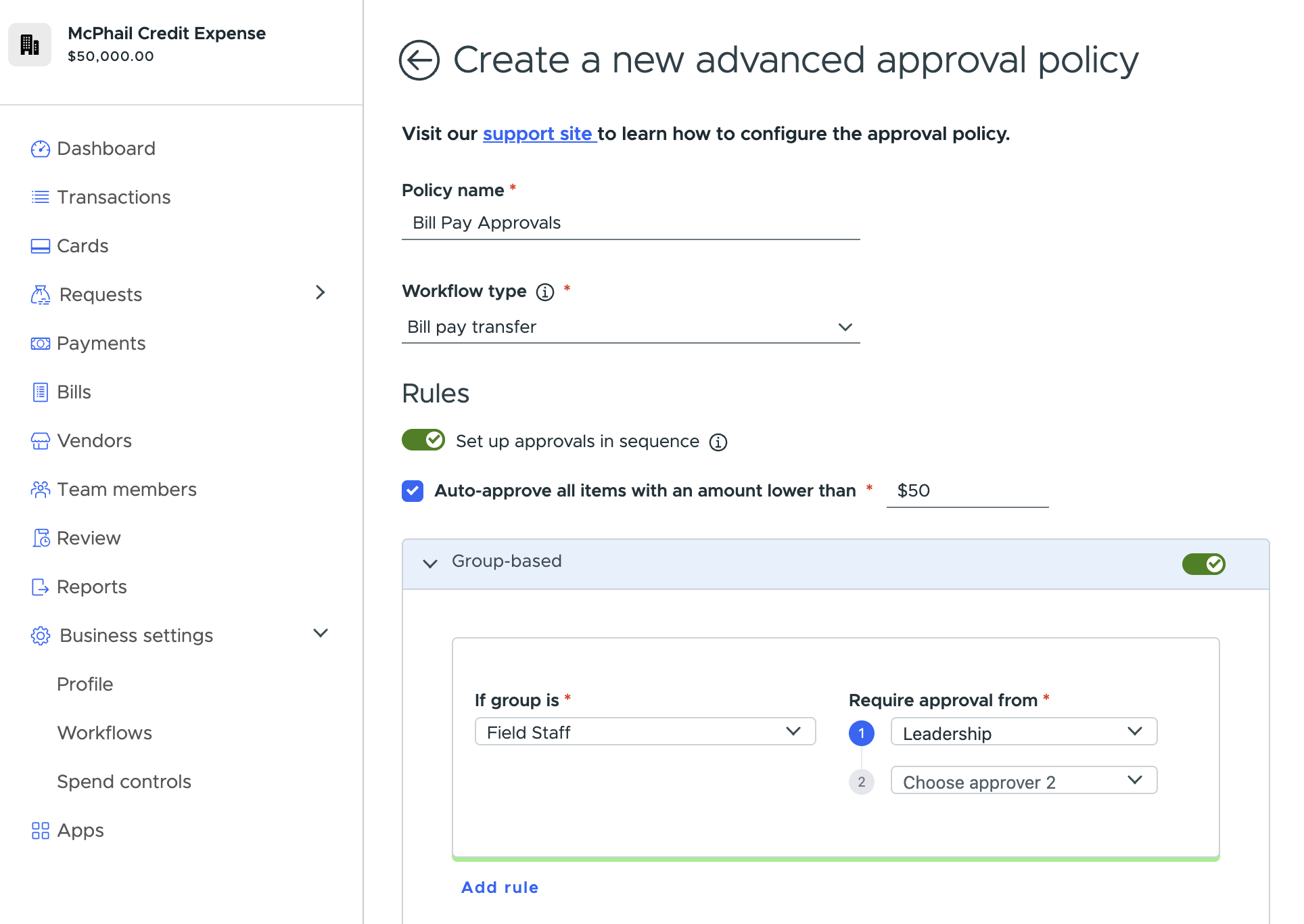Click the $50,000.00 balance text
The image size is (1304, 924).
point(111,57)
